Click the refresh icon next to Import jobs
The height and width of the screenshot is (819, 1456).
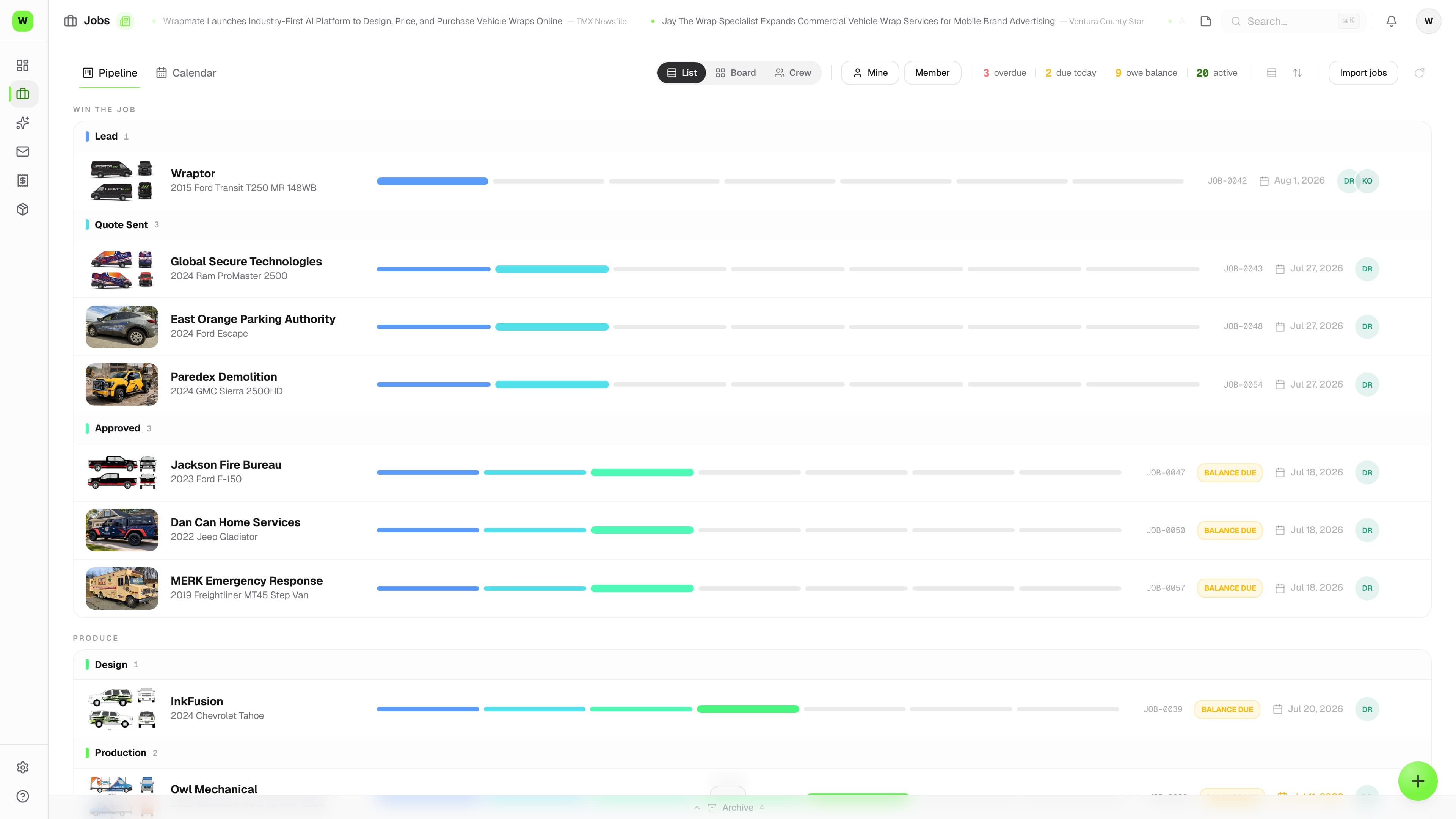pyautogui.click(x=1419, y=73)
